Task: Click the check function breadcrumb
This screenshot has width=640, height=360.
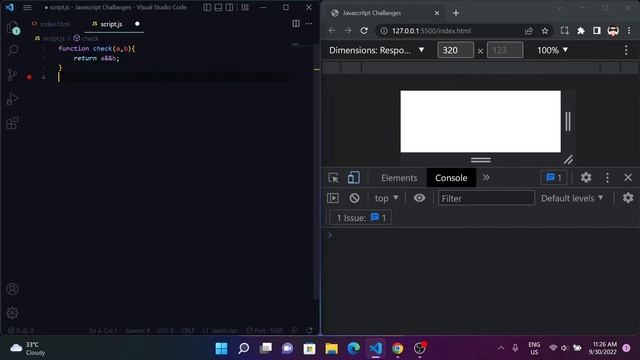Action: pyautogui.click(x=86, y=38)
